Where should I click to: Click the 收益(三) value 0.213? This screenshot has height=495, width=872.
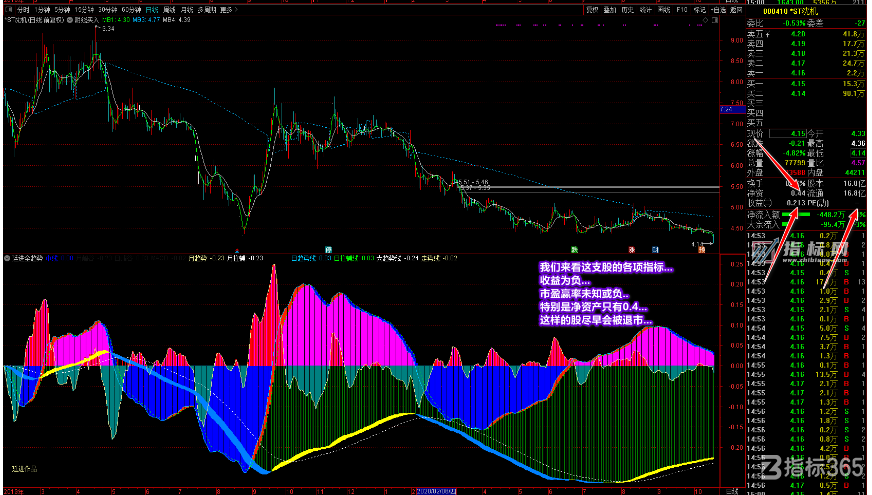pos(796,203)
